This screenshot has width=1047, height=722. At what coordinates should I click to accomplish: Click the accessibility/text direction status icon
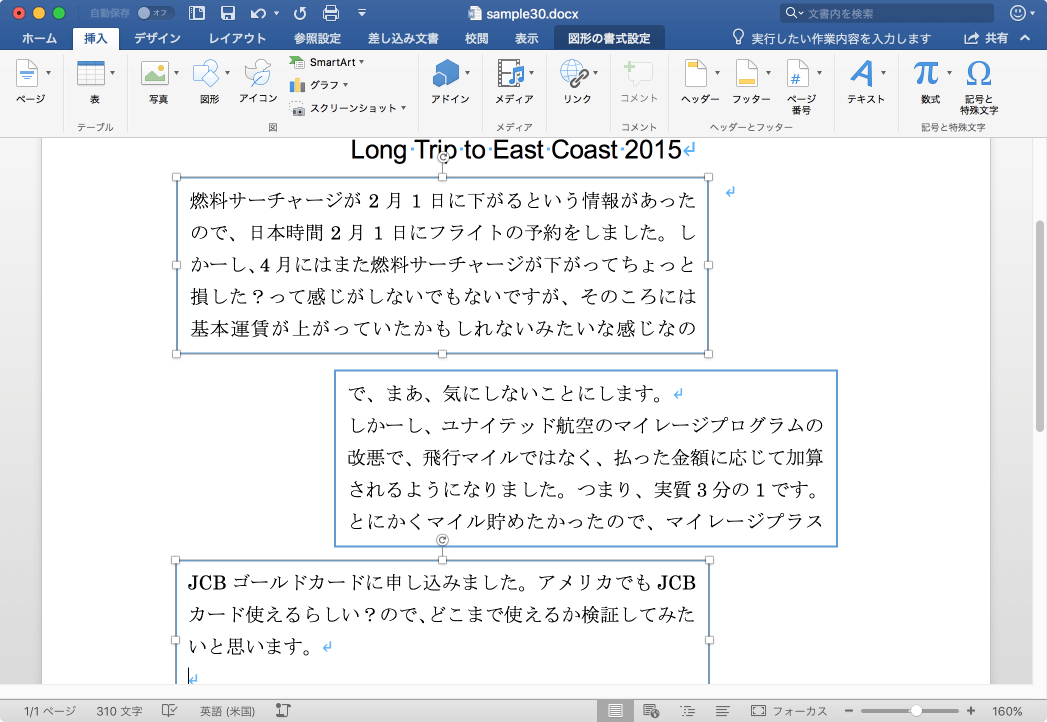click(x=283, y=711)
